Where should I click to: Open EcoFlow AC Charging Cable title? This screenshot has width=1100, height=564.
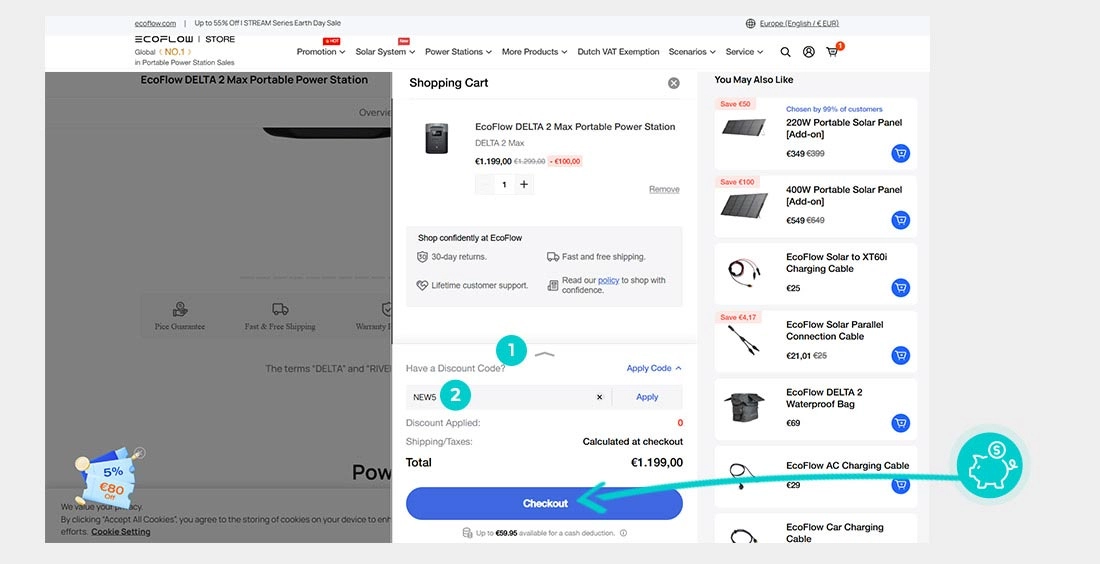[847, 466]
